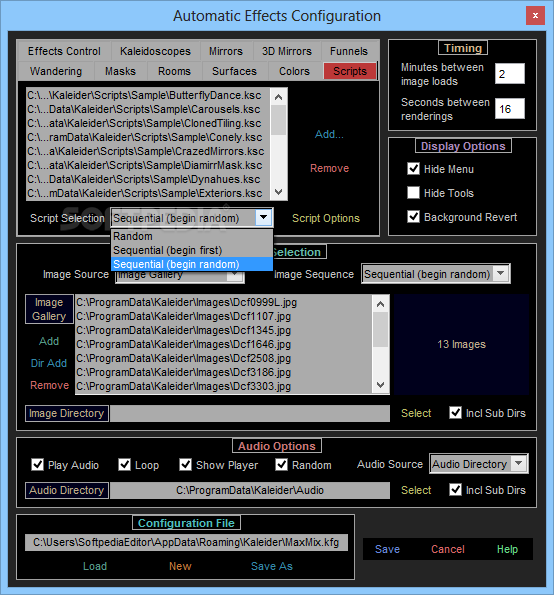
Task: Open the Rooms tab
Action: coord(174,71)
